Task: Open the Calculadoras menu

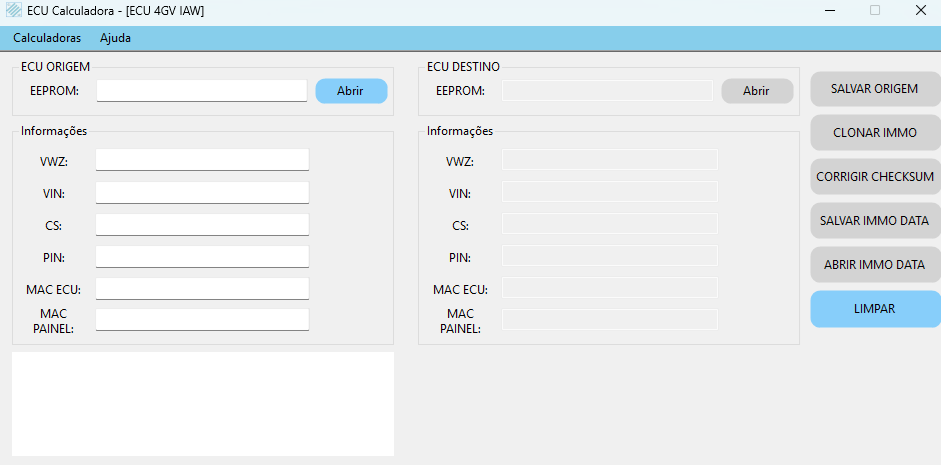Action: point(47,38)
